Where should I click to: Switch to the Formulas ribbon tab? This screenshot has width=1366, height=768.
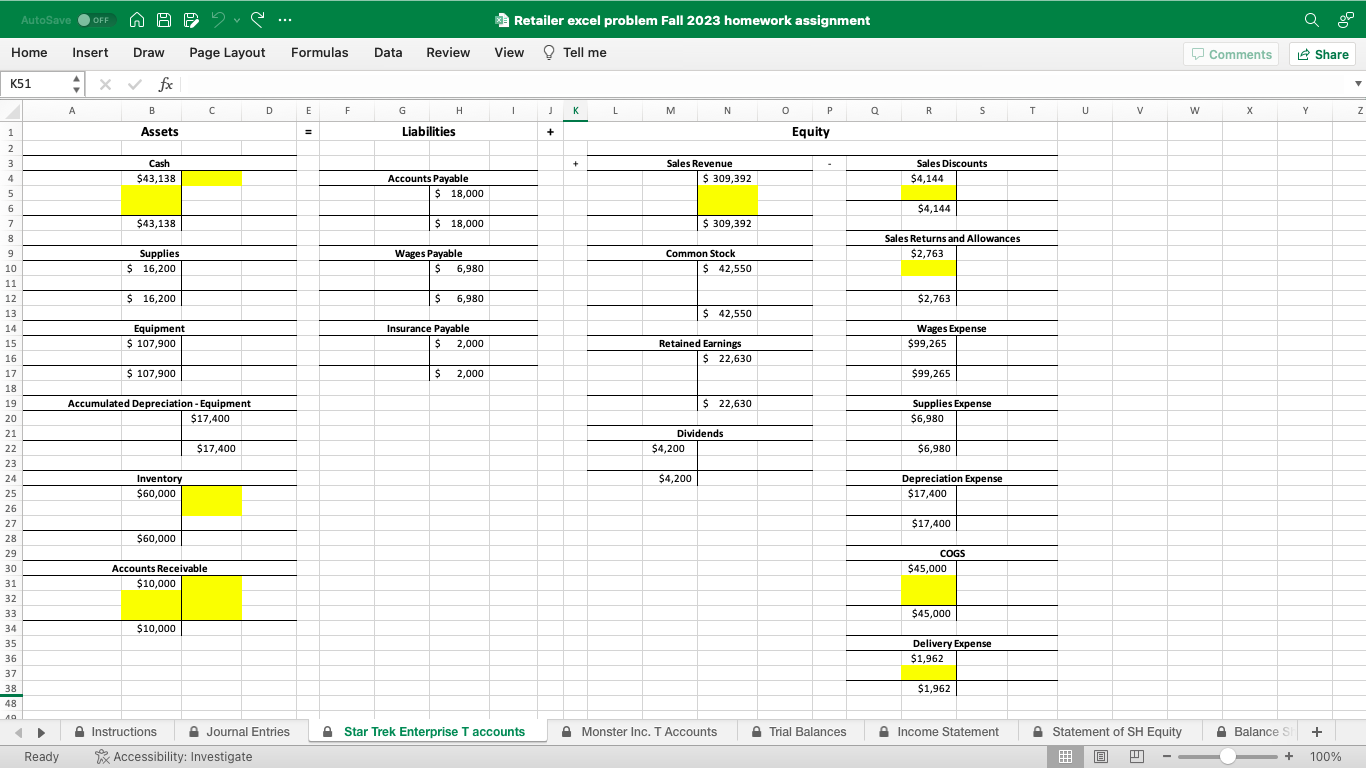click(x=320, y=53)
